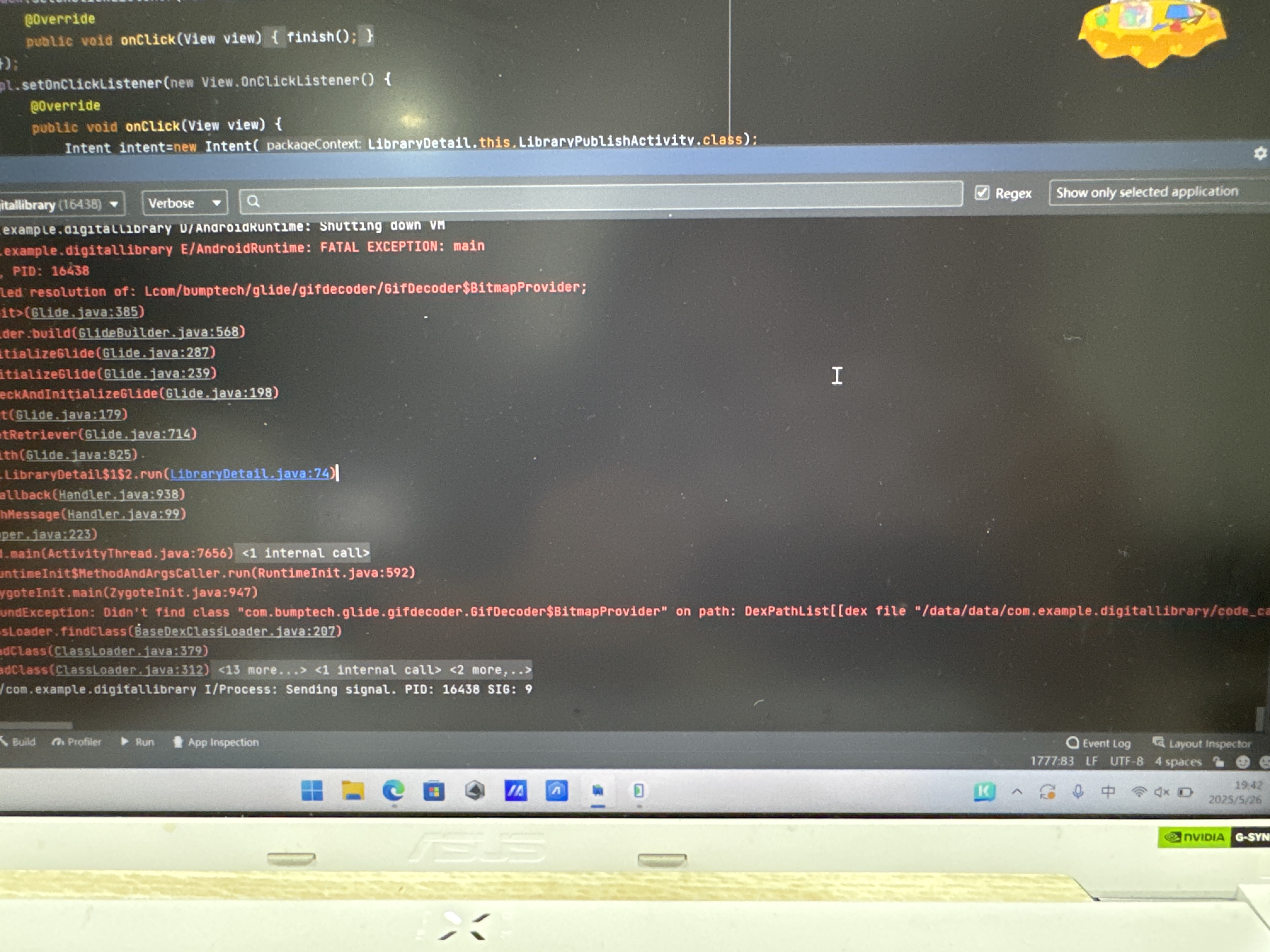Open Microsoft Edge from the taskbar
This screenshot has width=1270, height=952.
click(x=393, y=791)
